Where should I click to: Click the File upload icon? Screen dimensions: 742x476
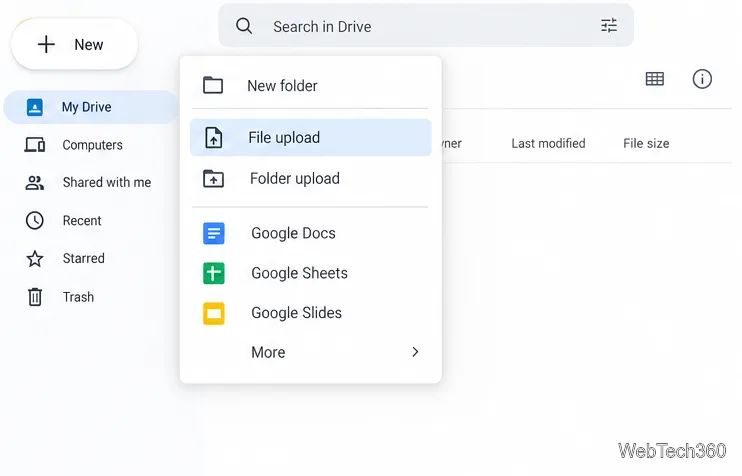pos(213,138)
